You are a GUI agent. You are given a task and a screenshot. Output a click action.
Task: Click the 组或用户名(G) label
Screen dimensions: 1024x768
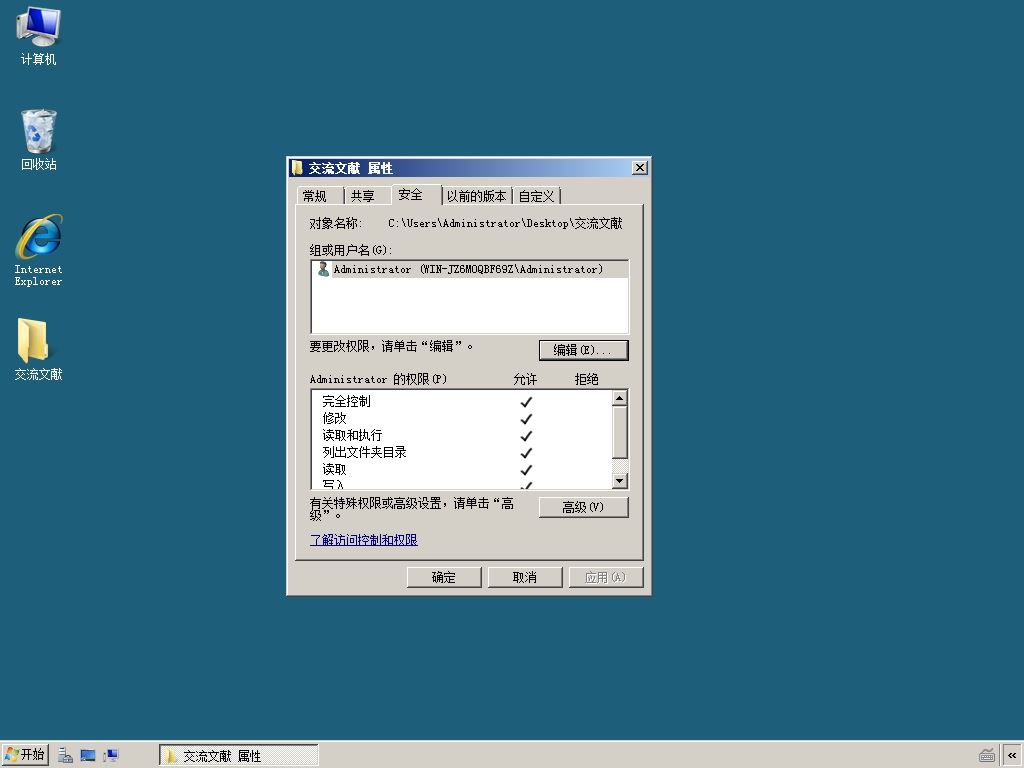pos(351,250)
